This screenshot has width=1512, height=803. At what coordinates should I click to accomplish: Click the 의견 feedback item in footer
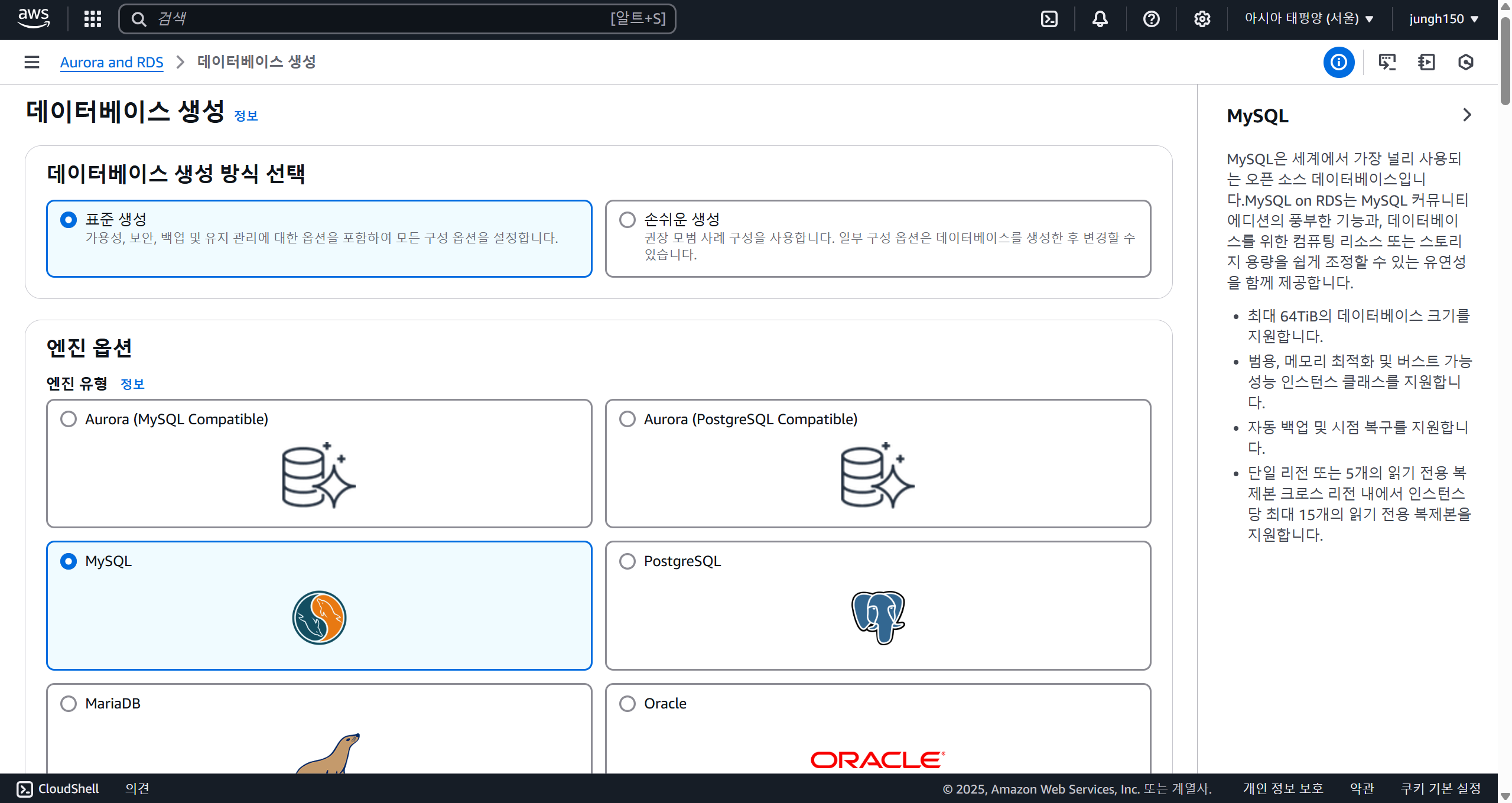(137, 789)
